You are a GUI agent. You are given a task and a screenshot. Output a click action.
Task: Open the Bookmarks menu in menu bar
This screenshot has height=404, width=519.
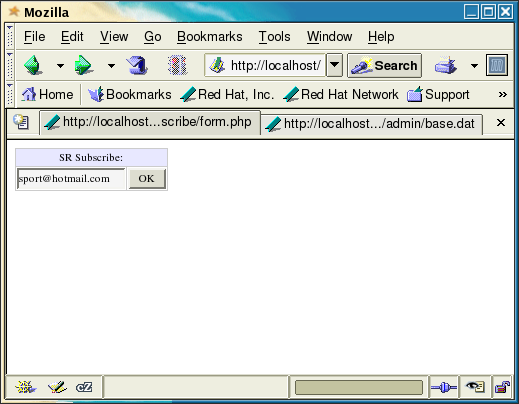(210, 36)
